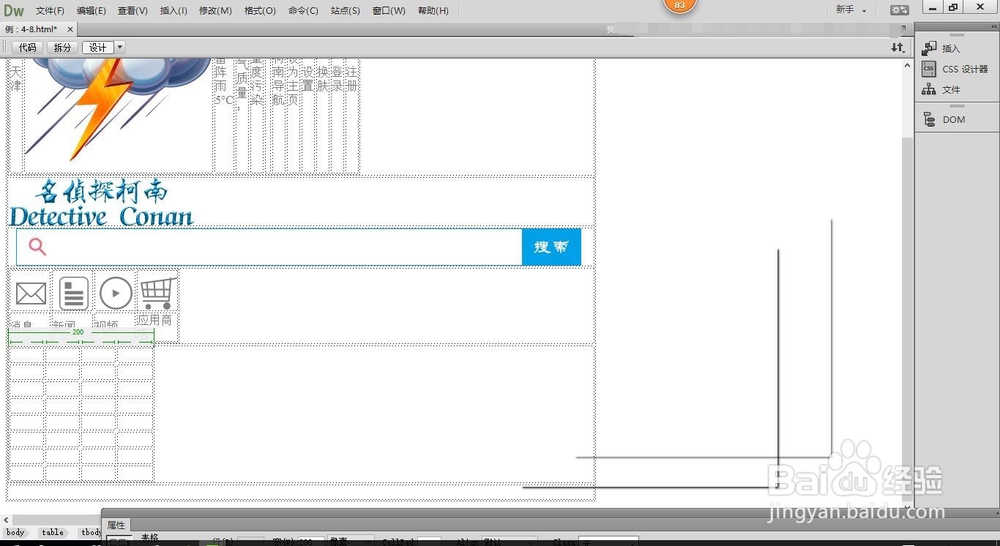Open the 命令(C) menu

[303, 10]
